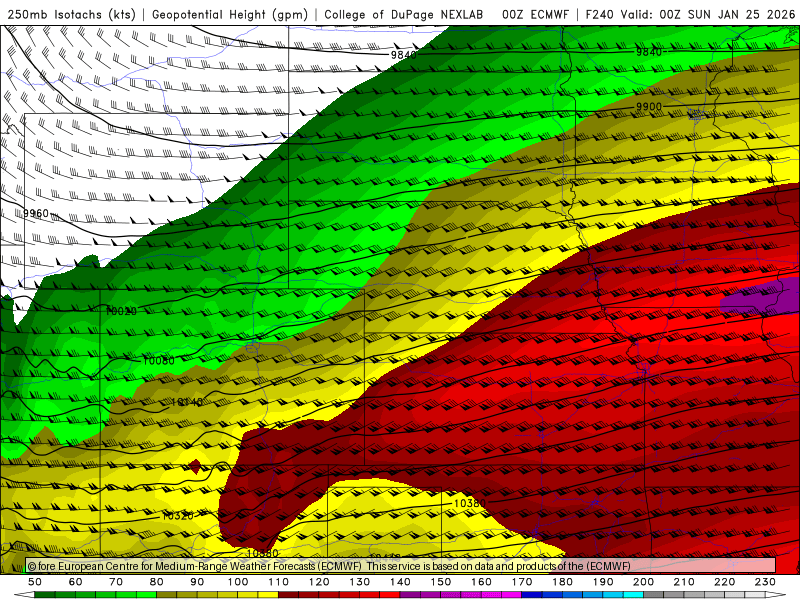
Task: Click the 110 colorbar label
Action: pyautogui.click(x=279, y=582)
